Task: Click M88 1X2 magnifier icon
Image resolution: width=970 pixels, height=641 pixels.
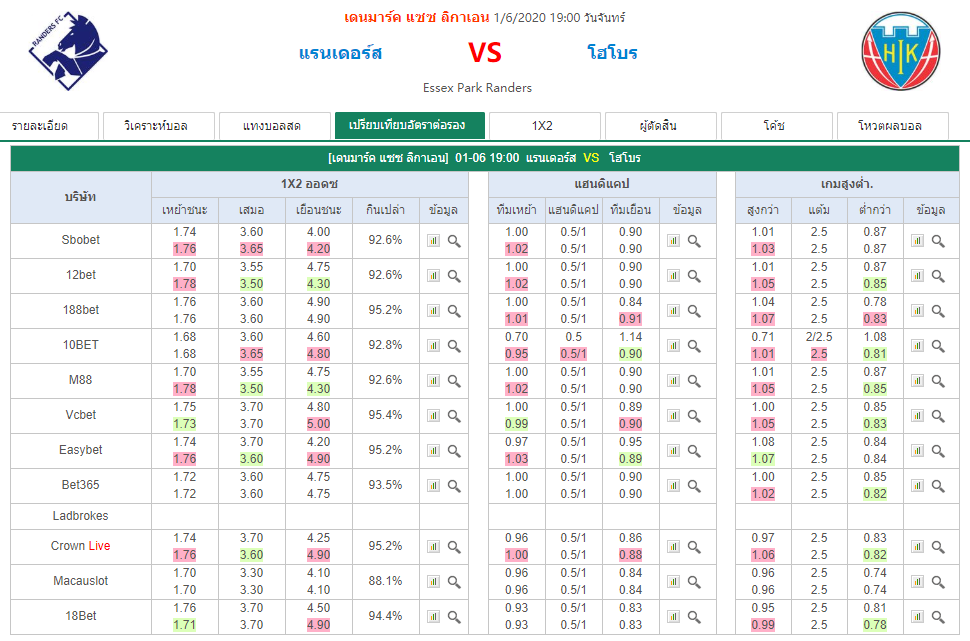Action: (x=454, y=381)
